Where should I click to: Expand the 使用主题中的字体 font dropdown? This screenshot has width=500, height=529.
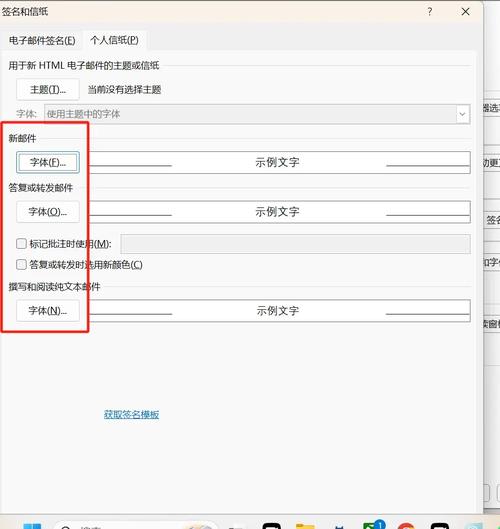click(x=462, y=114)
